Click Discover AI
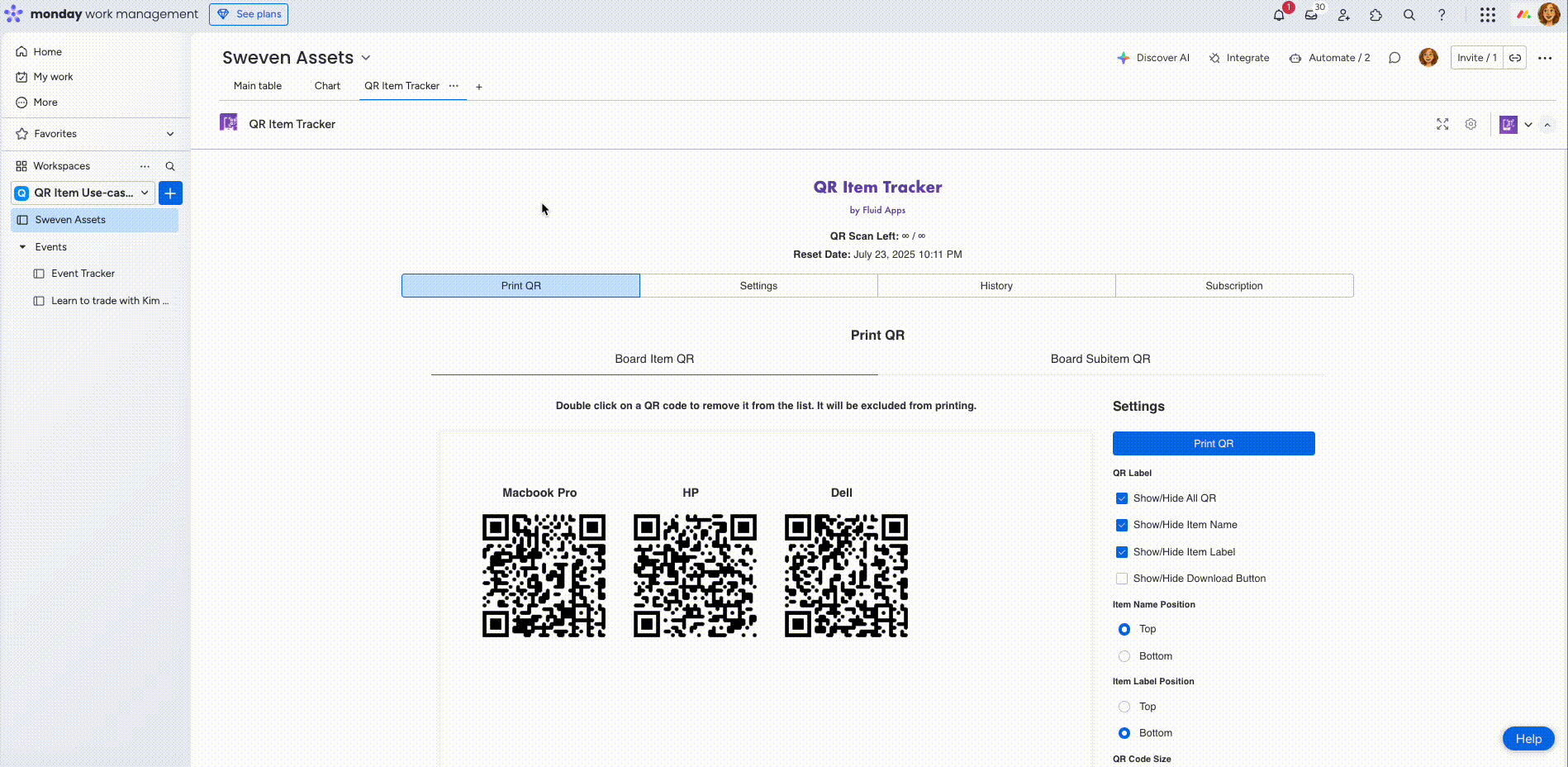This screenshot has width=1568, height=767. 1153,58
